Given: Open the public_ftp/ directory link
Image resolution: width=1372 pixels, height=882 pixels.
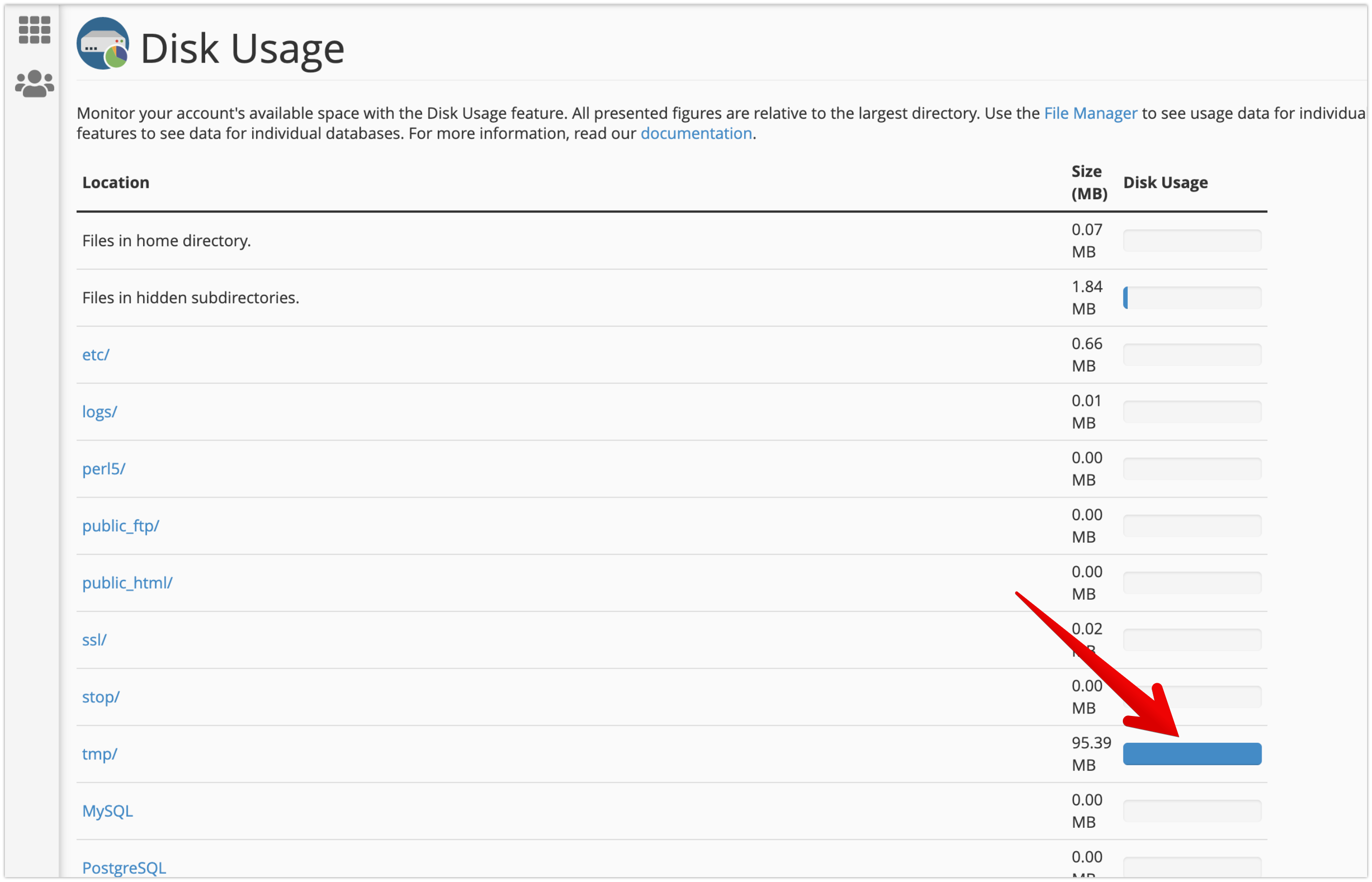Looking at the screenshot, I should pos(121,526).
